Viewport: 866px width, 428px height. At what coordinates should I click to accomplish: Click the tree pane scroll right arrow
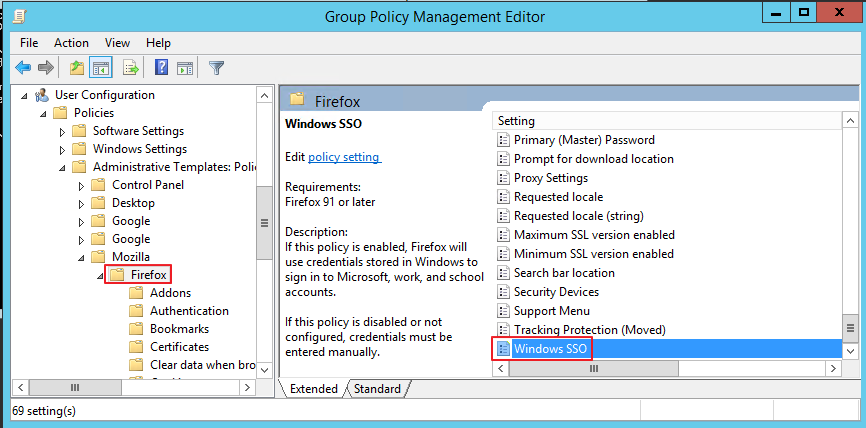point(248,388)
